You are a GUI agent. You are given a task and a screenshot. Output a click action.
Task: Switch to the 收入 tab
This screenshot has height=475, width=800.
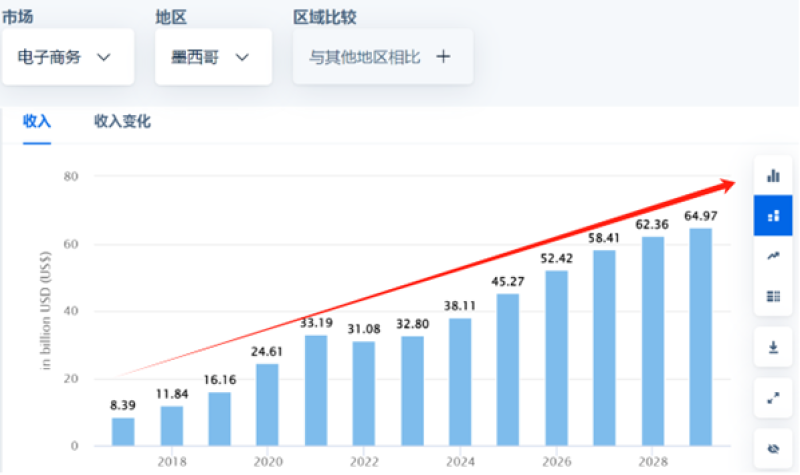tap(37, 121)
